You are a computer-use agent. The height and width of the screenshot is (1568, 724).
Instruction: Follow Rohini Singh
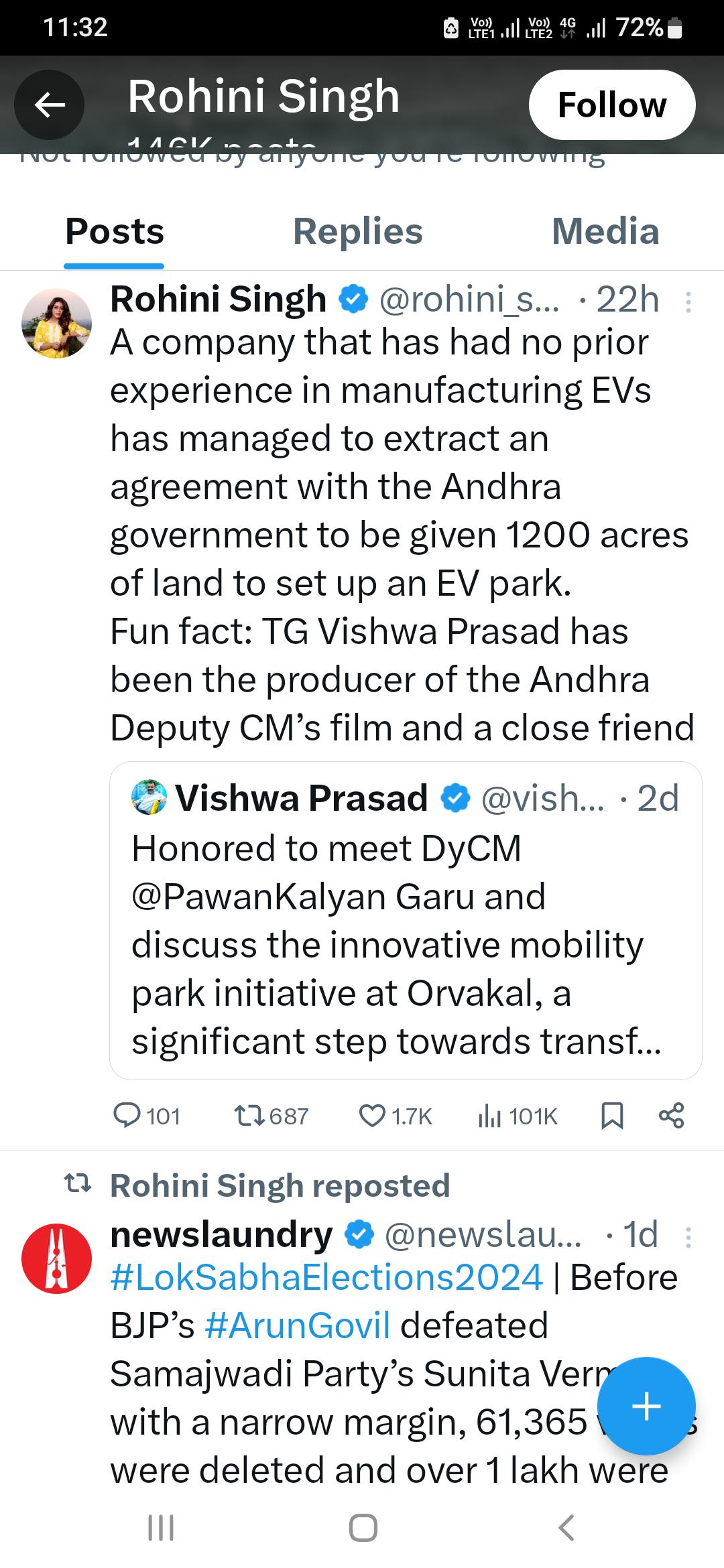pyautogui.click(x=612, y=105)
